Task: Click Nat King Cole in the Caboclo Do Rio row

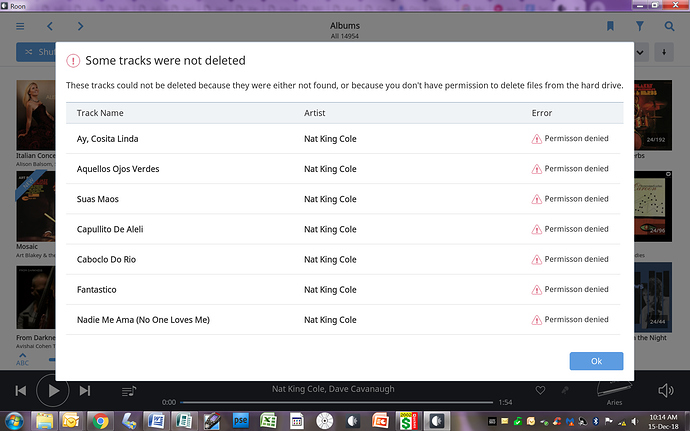Action: coord(330,260)
